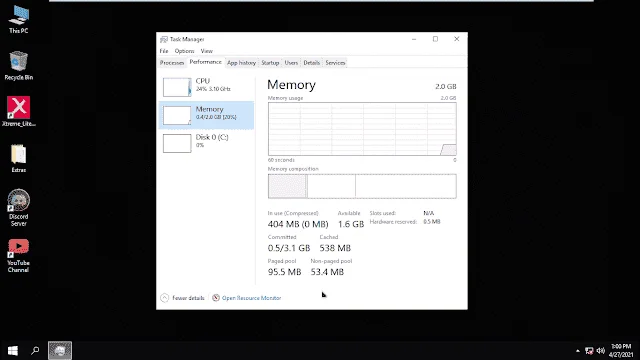Open This PC desktop icon
This screenshot has height=360, width=640.
point(18,19)
